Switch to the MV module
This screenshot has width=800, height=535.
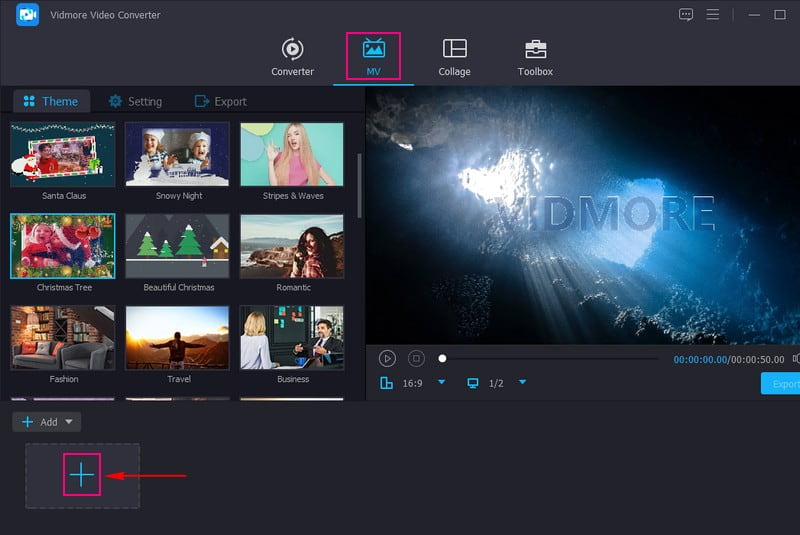(373, 57)
